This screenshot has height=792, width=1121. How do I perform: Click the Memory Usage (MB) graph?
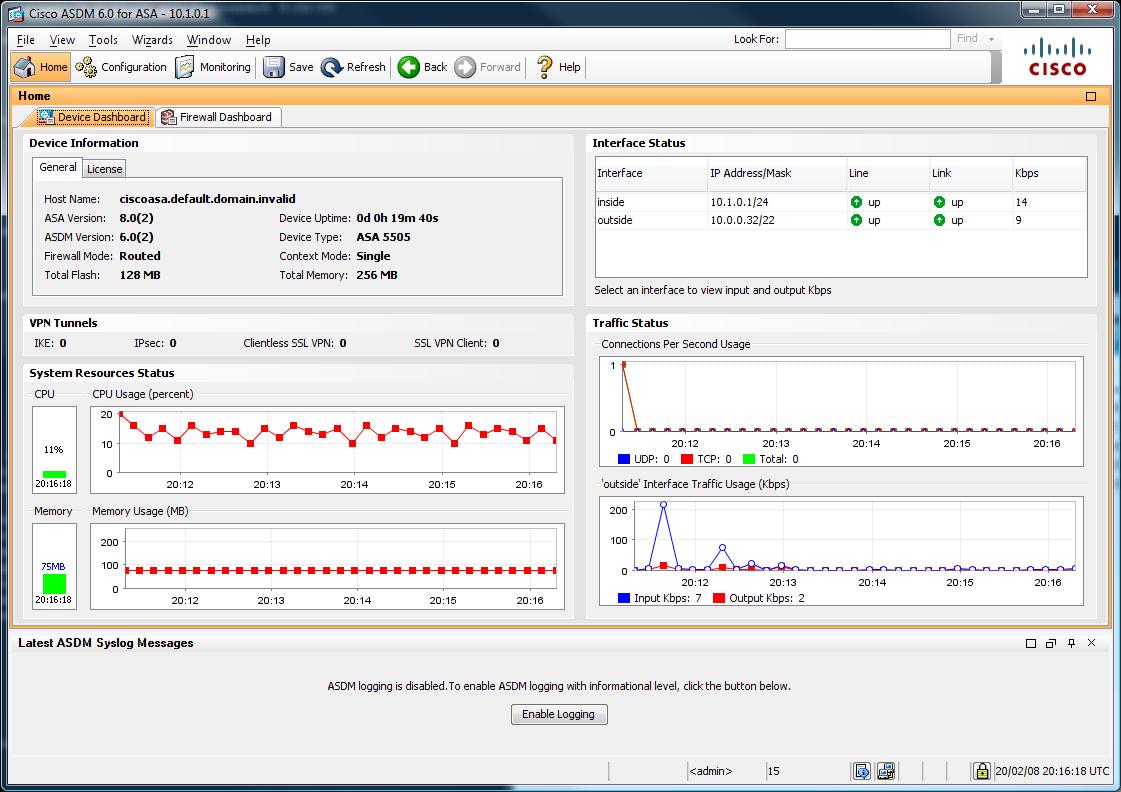[x=327, y=566]
